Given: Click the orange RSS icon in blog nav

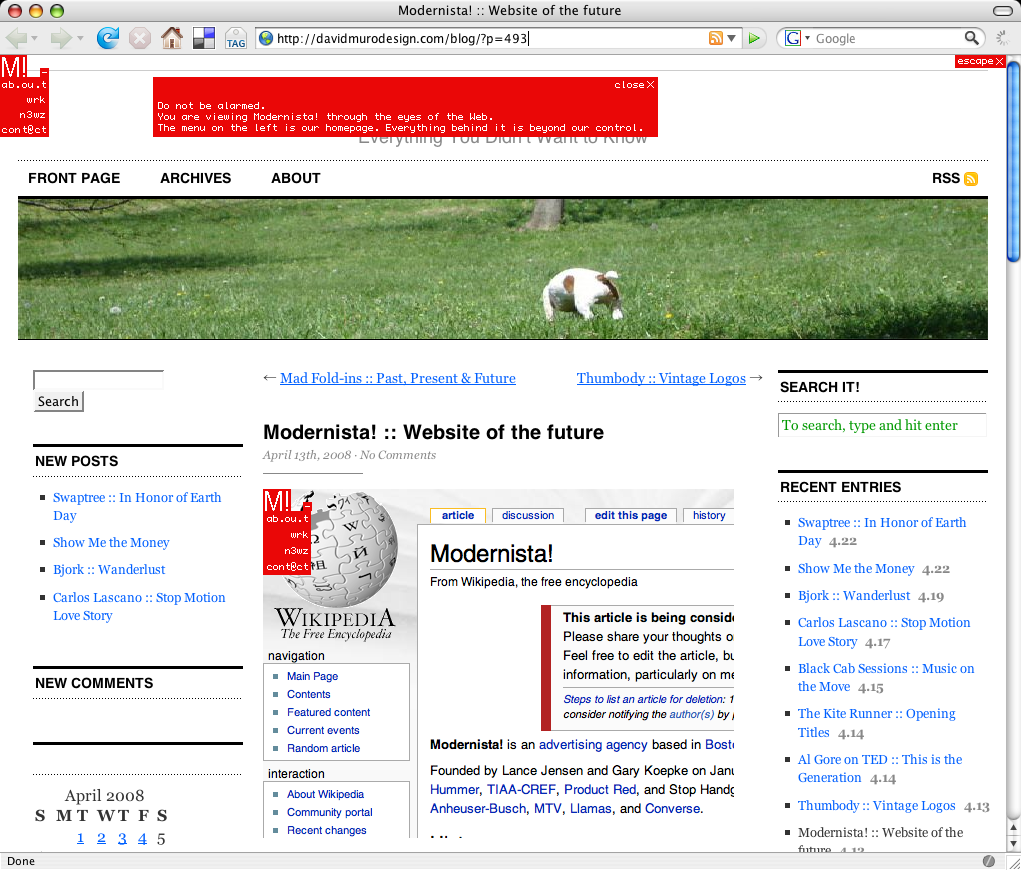Looking at the screenshot, I should coord(970,179).
